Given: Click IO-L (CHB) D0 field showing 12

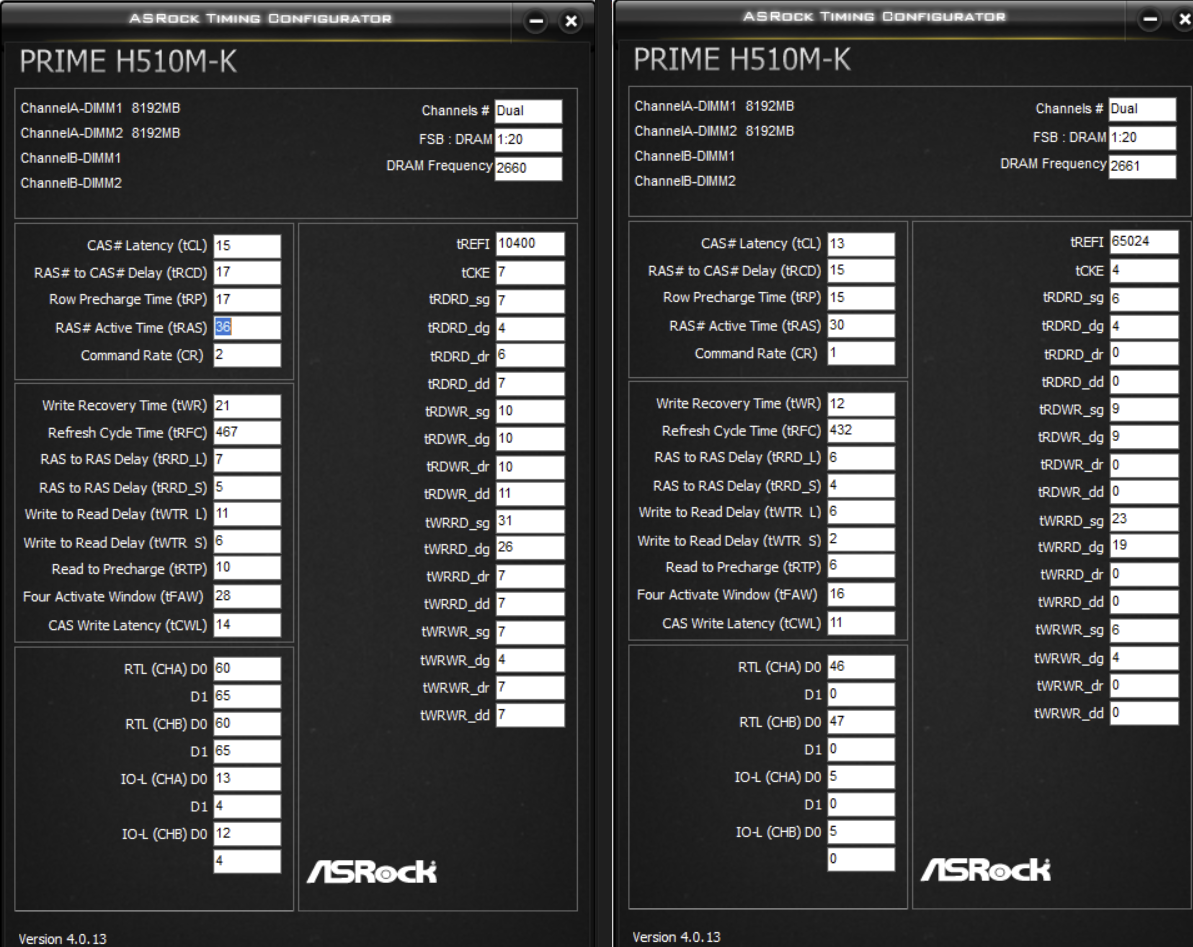Looking at the screenshot, I should tap(247, 834).
